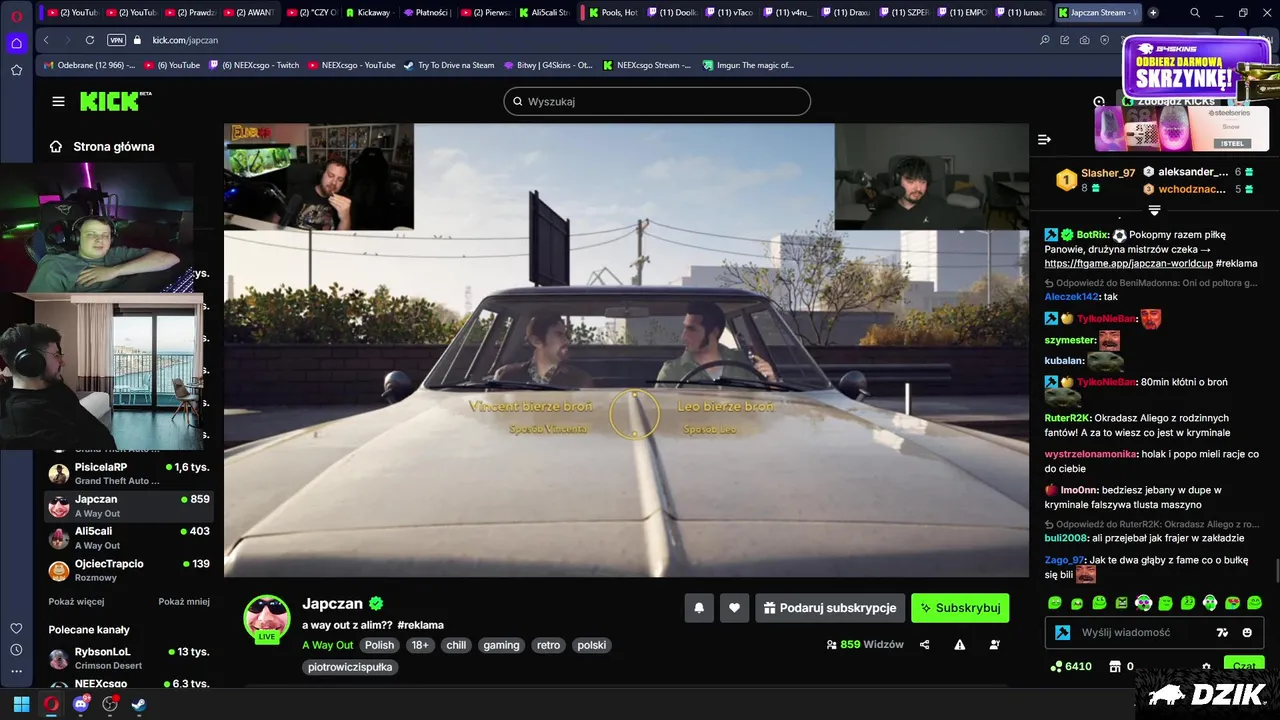Open Windows Start menu
This screenshot has height=720, width=1280.
21,704
